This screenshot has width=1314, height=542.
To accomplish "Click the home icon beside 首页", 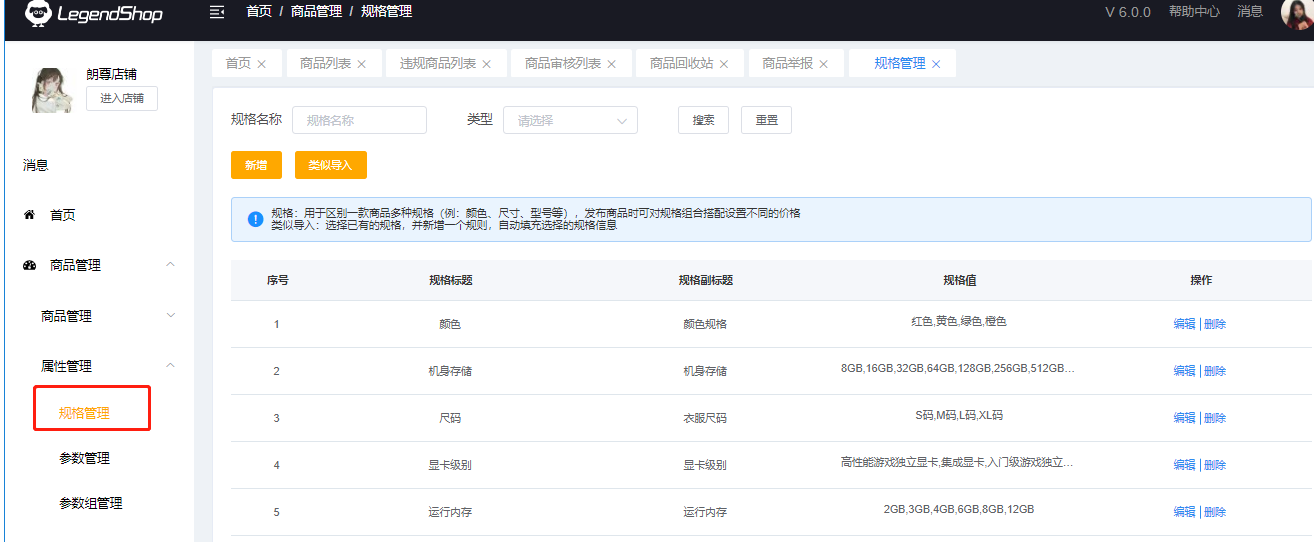I will [29, 215].
